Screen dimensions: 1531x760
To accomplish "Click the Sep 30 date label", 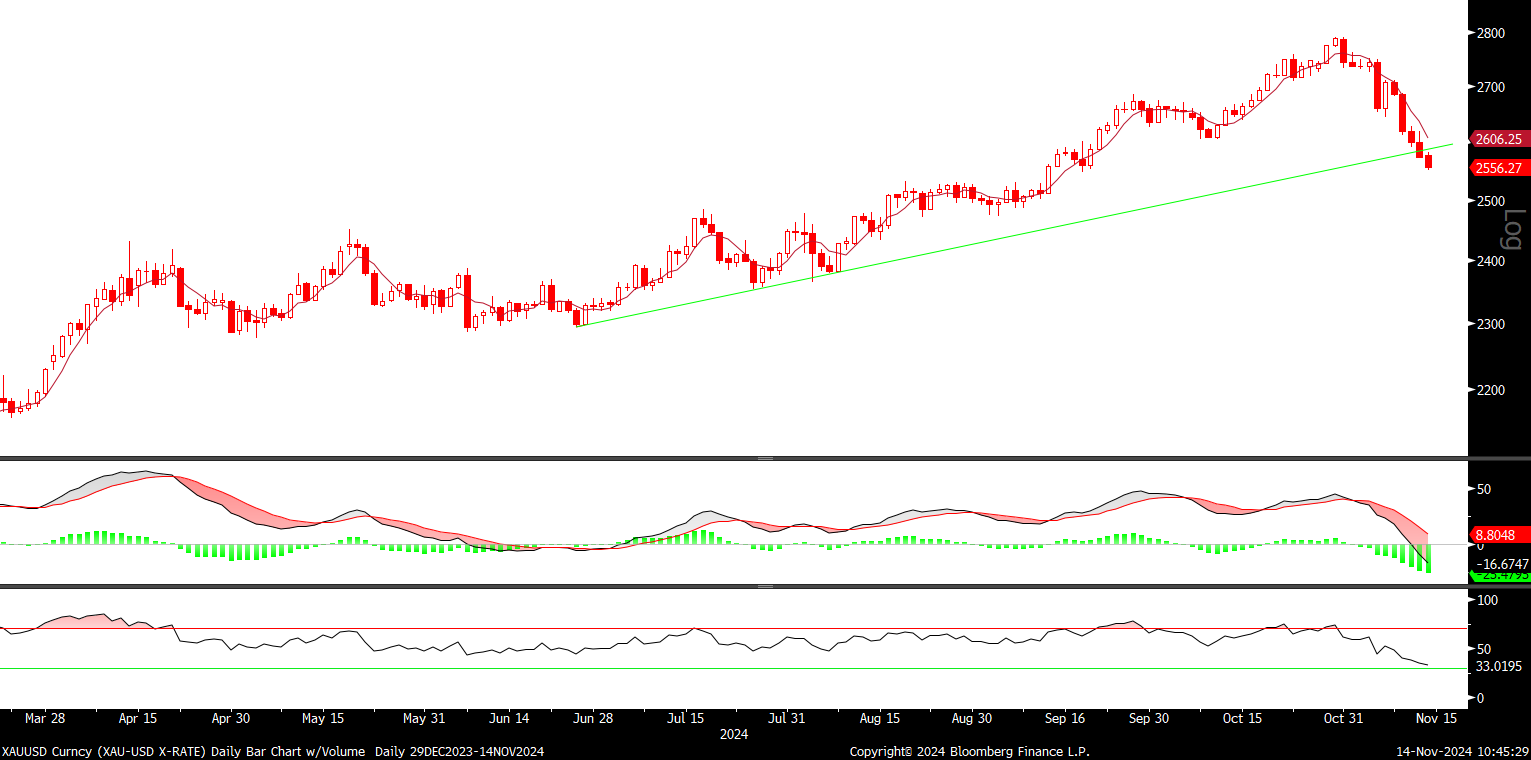I will click(1149, 719).
